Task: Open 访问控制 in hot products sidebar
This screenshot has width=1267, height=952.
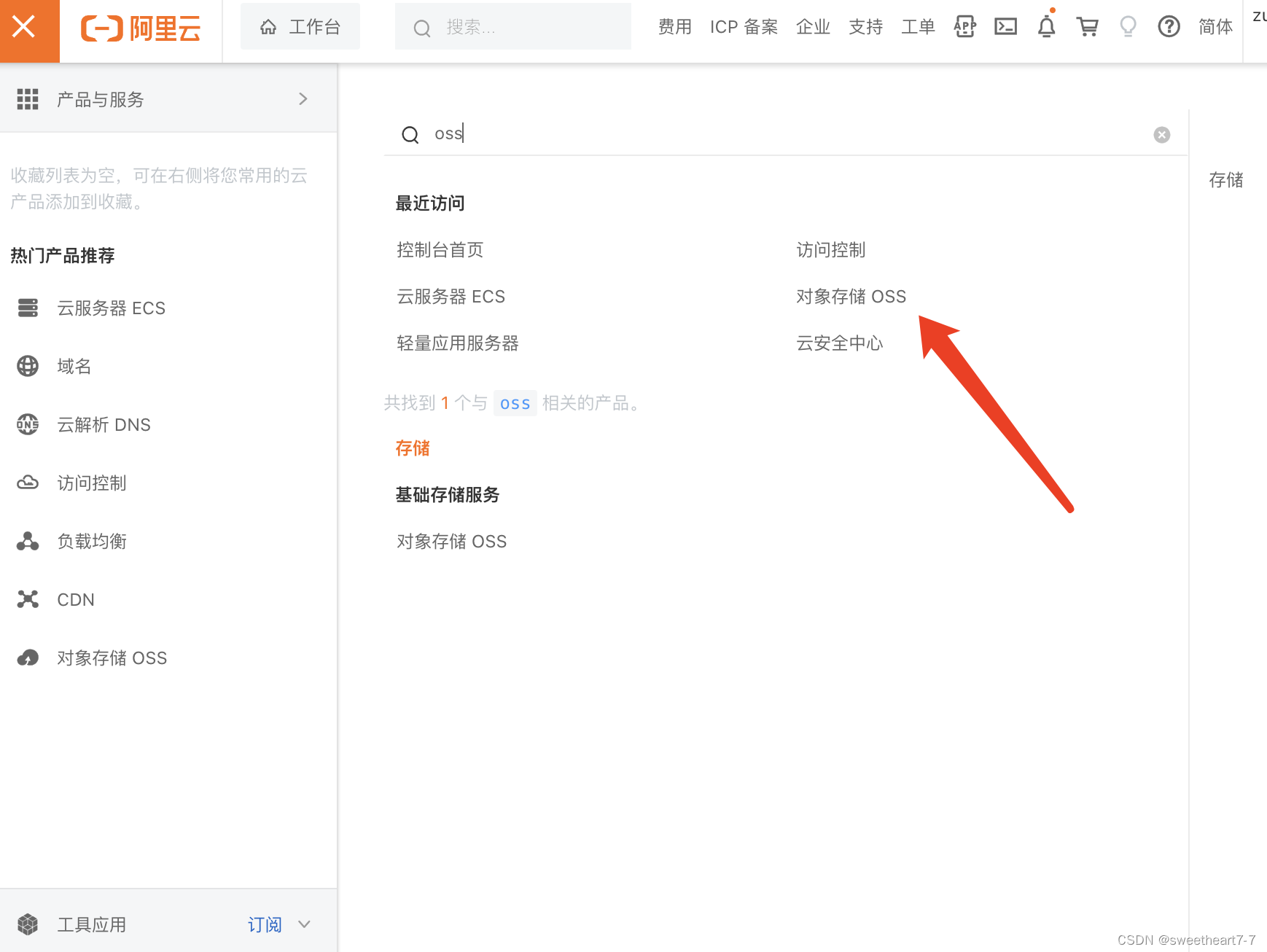Action: coord(92,483)
